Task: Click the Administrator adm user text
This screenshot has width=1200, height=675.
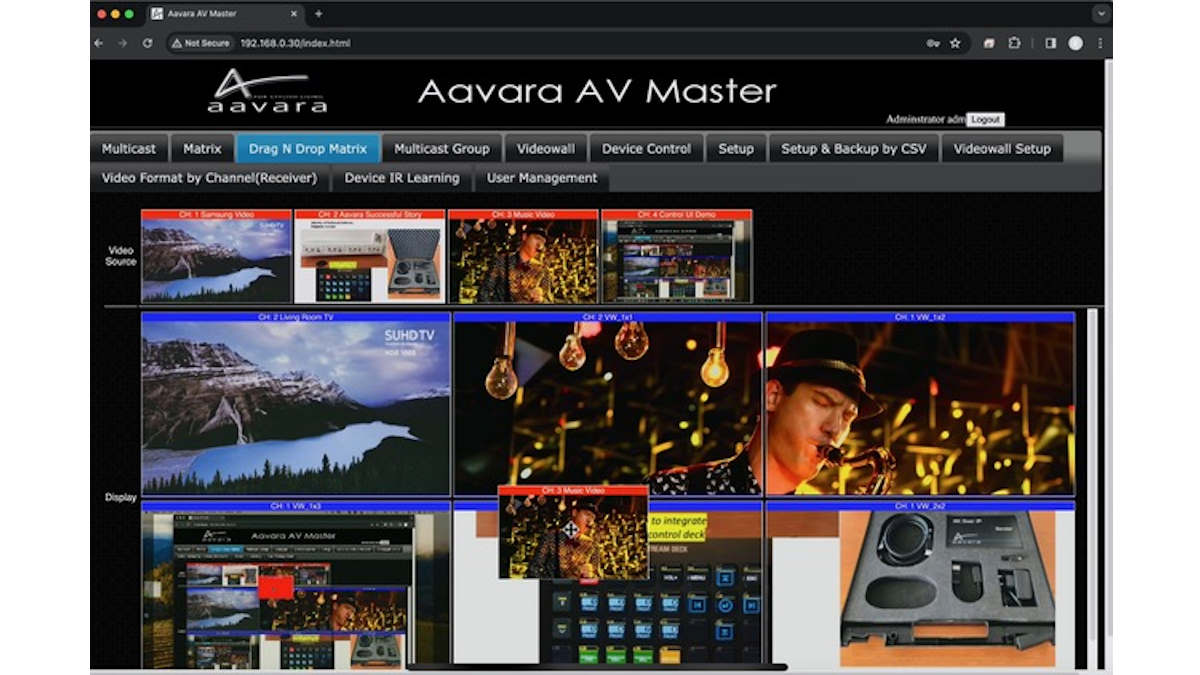Action: click(925, 119)
